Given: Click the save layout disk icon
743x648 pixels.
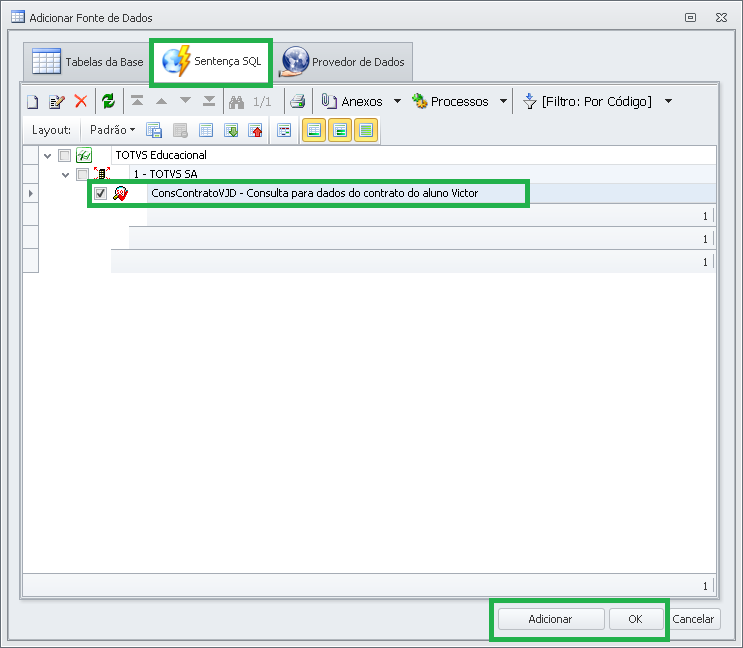Looking at the screenshot, I should coord(154,130).
